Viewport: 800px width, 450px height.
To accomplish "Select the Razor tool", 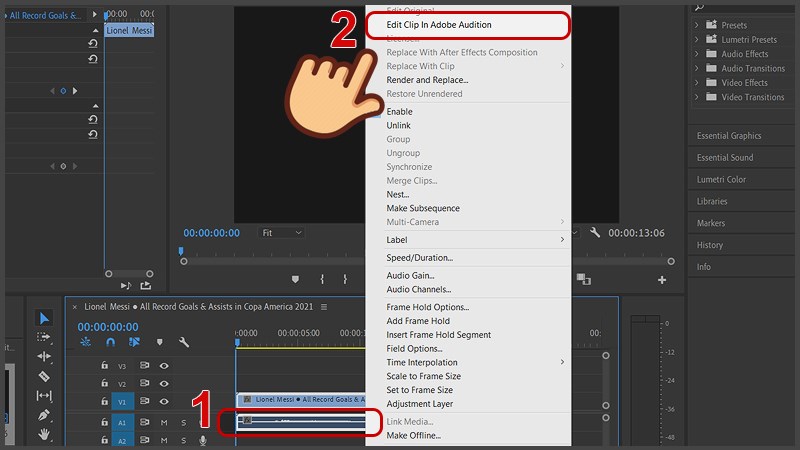I will (x=44, y=376).
